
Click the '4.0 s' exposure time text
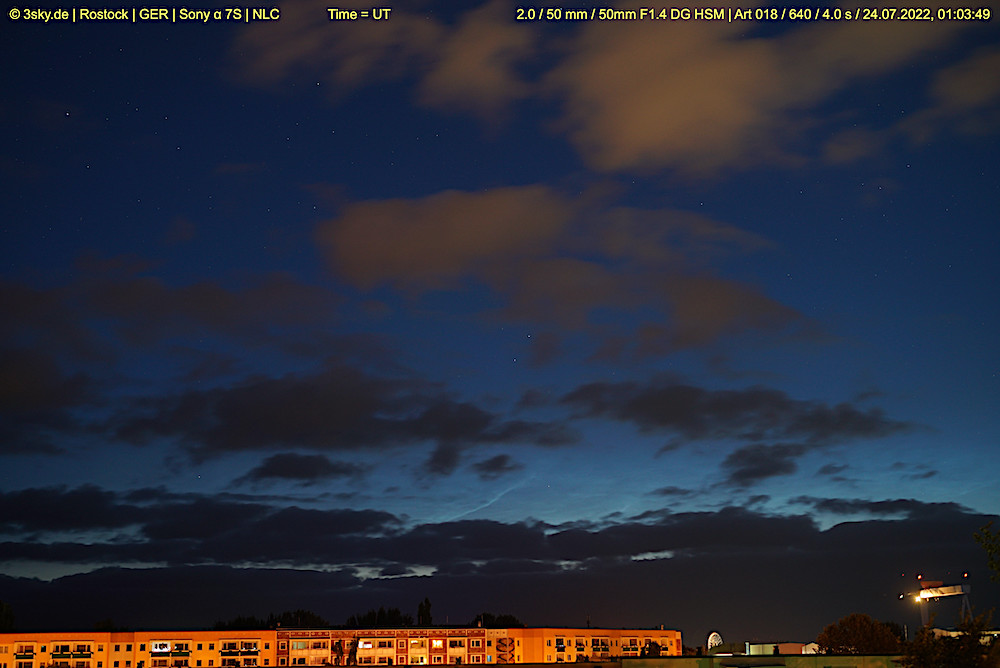837,14
